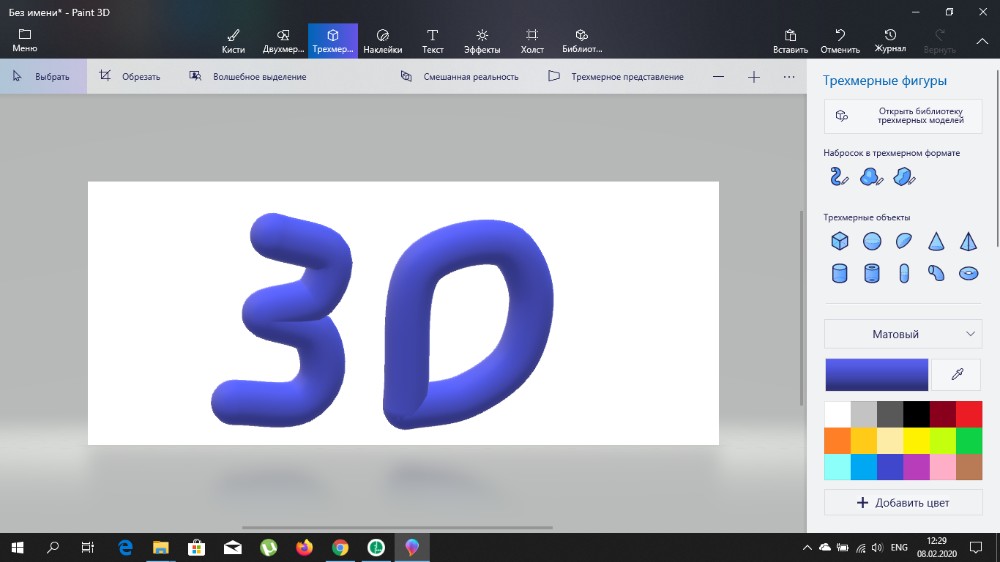Pick the sphere 3D object
1000x562 pixels.
coord(872,241)
